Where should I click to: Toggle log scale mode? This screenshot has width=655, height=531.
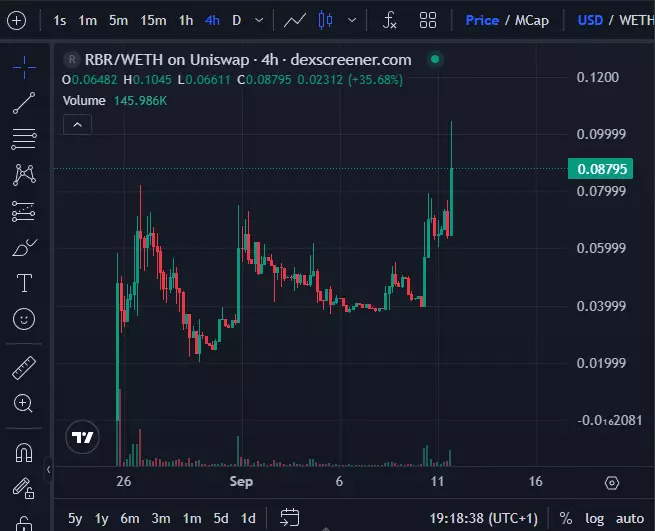click(594, 518)
